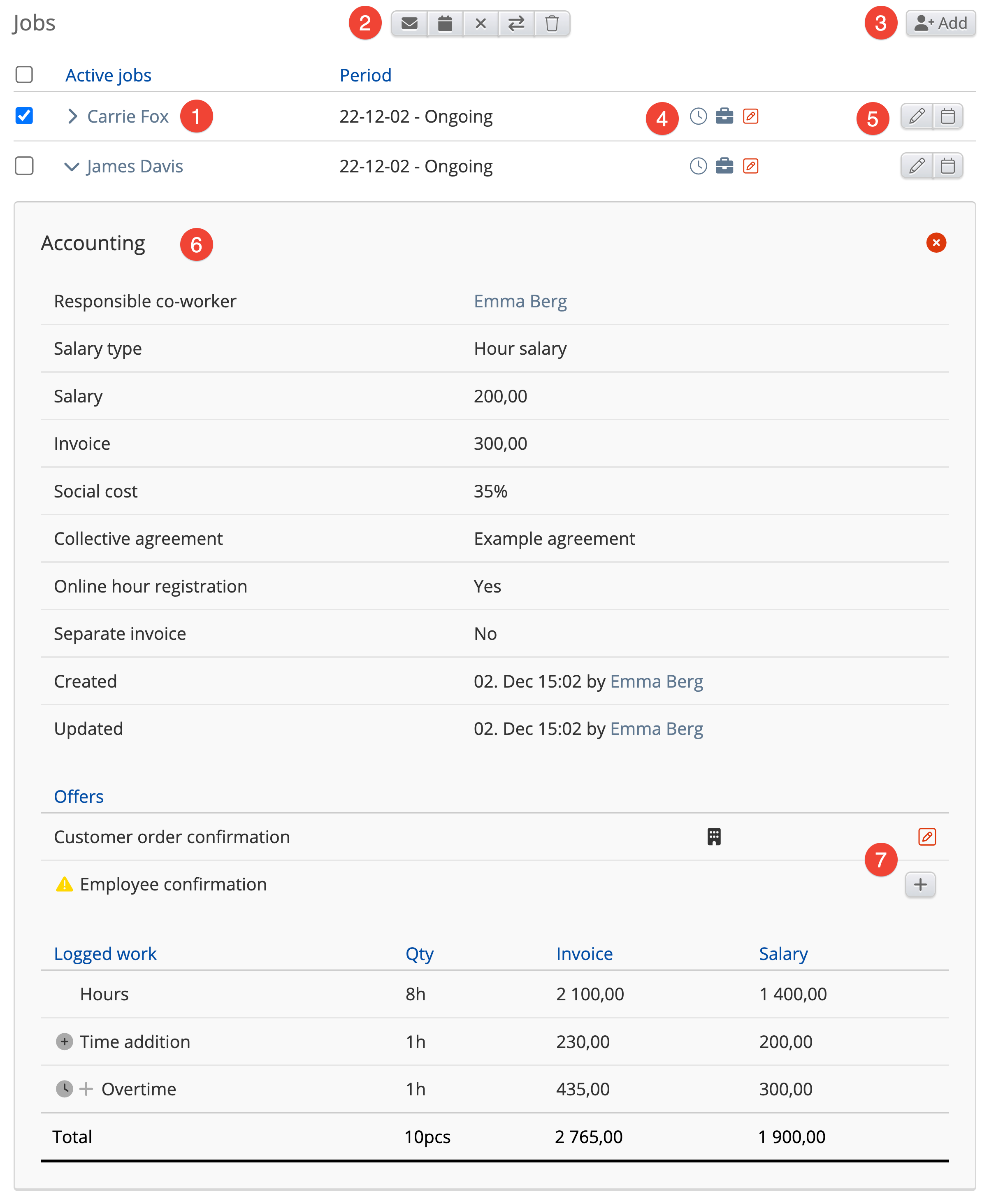Click the envelope mail icon in the toolbar
Screen dimensions: 989x1204
coord(409,23)
